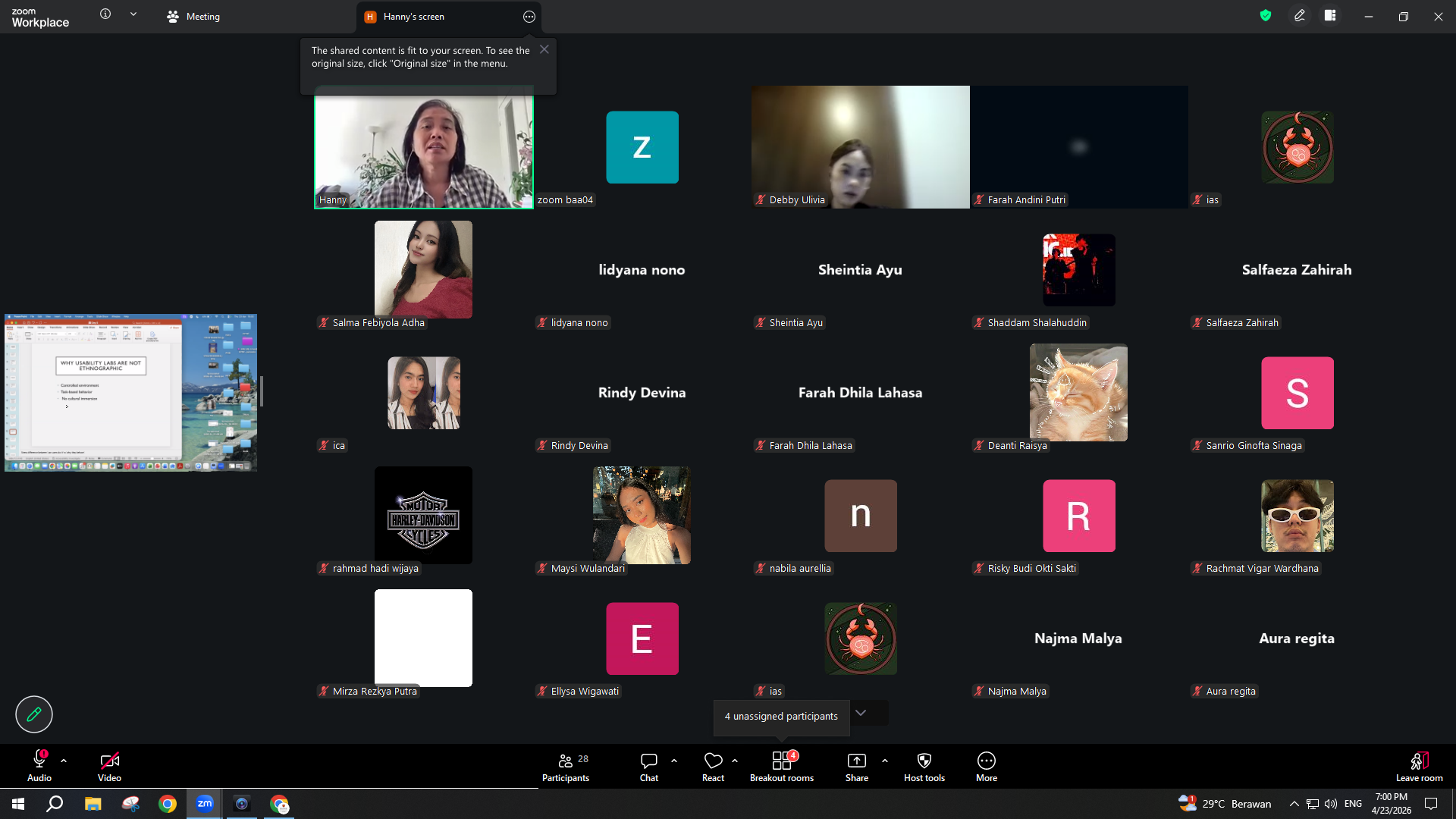Open the Participants panel
The width and height of the screenshot is (1456, 819).
[x=566, y=766]
